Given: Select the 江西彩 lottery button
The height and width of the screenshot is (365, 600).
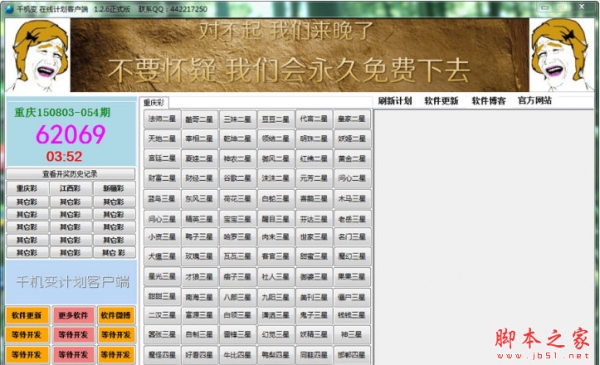Looking at the screenshot, I should [70, 188].
